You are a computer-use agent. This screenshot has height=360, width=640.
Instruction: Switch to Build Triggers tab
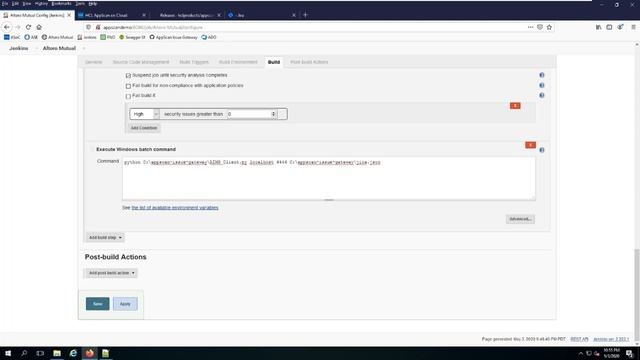click(x=194, y=62)
